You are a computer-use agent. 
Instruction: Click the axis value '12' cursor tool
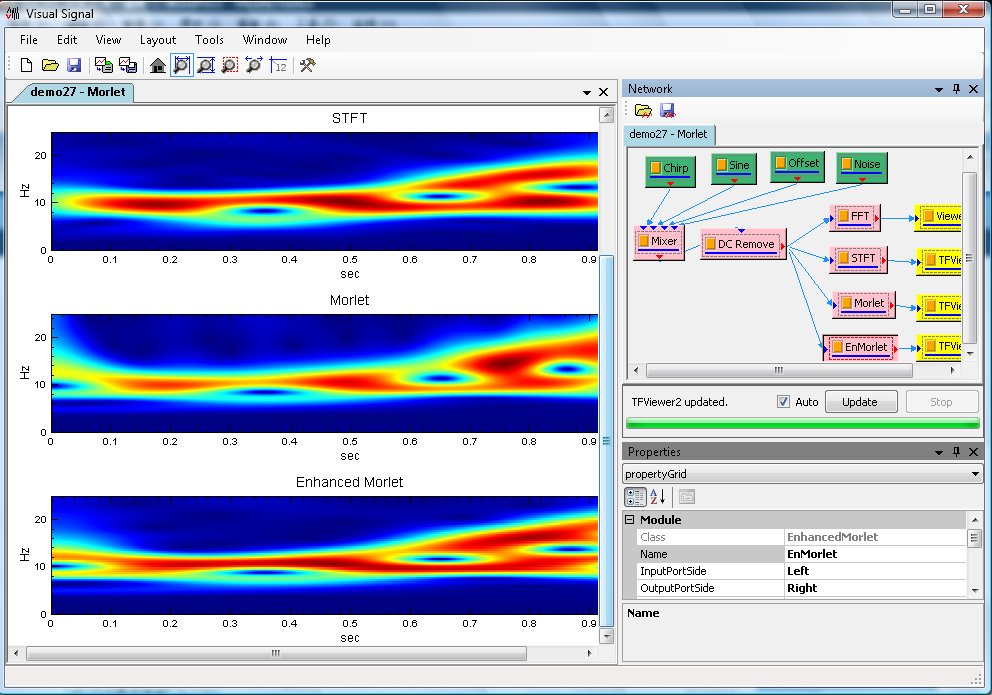tap(278, 65)
